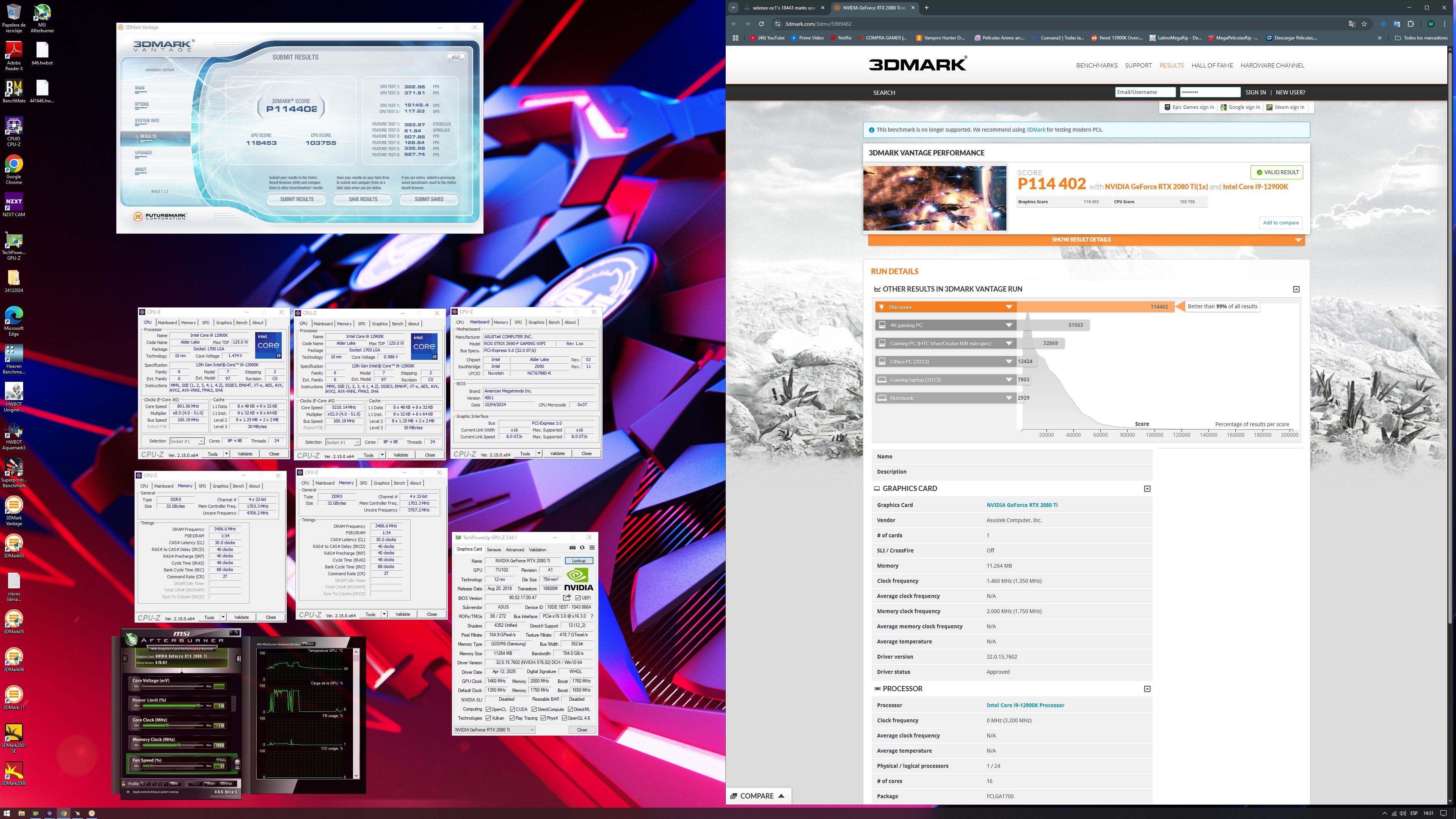Bookmark this page with the star icon
The width and height of the screenshot is (1456, 819).
click(1364, 24)
